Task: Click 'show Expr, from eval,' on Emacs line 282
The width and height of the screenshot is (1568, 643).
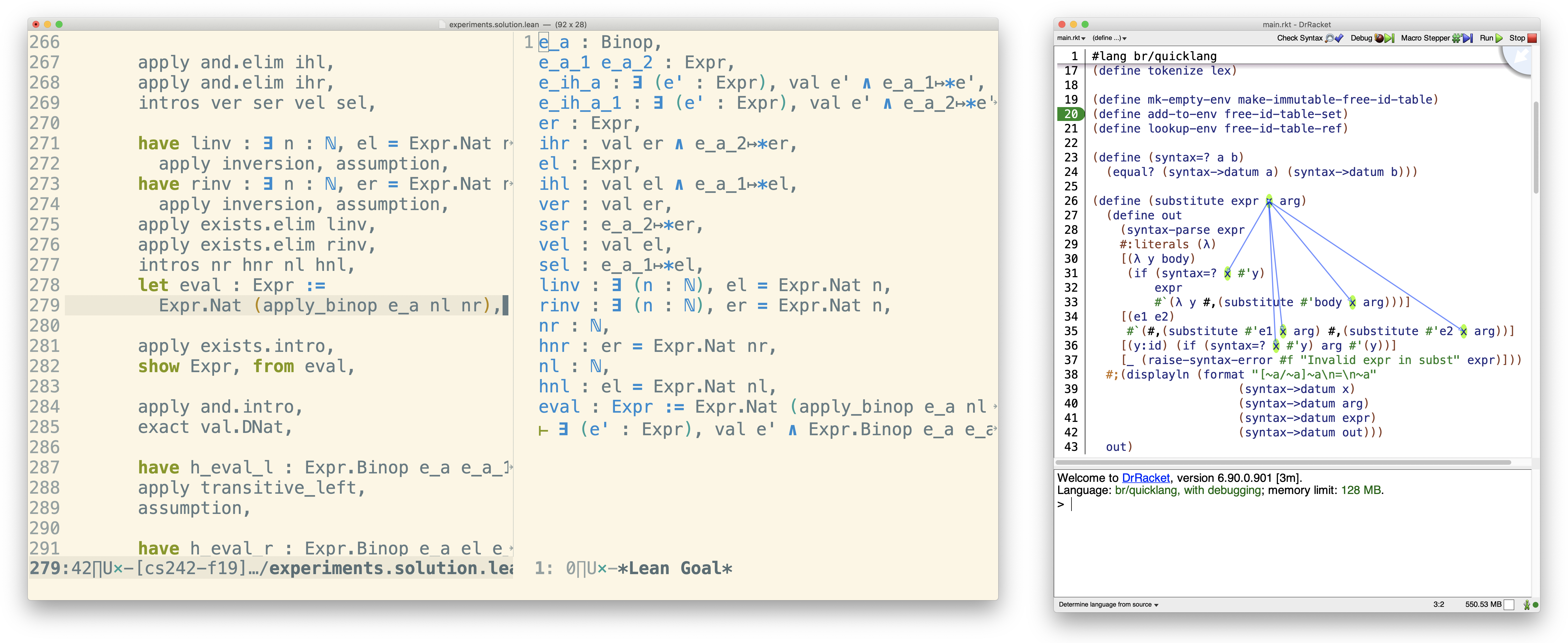Action: (x=247, y=366)
